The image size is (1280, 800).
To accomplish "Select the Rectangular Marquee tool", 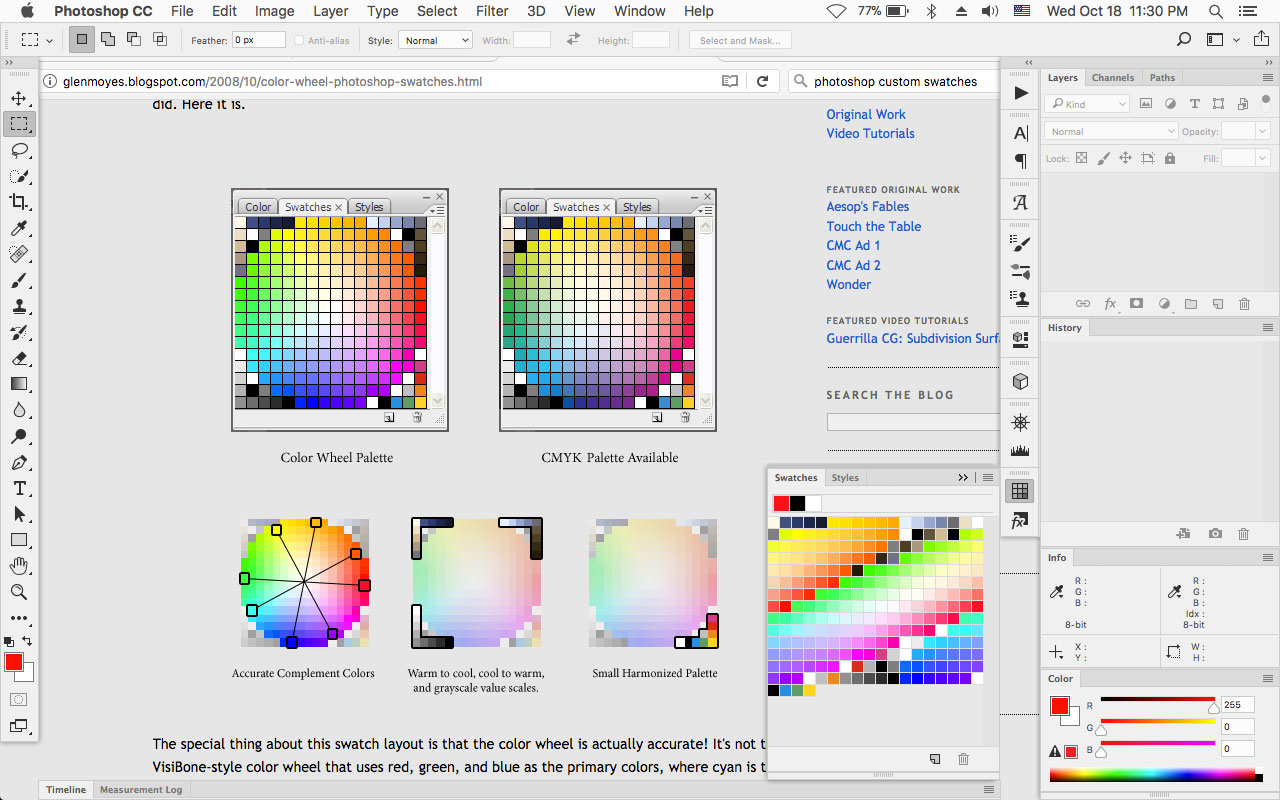I will pyautogui.click(x=19, y=124).
